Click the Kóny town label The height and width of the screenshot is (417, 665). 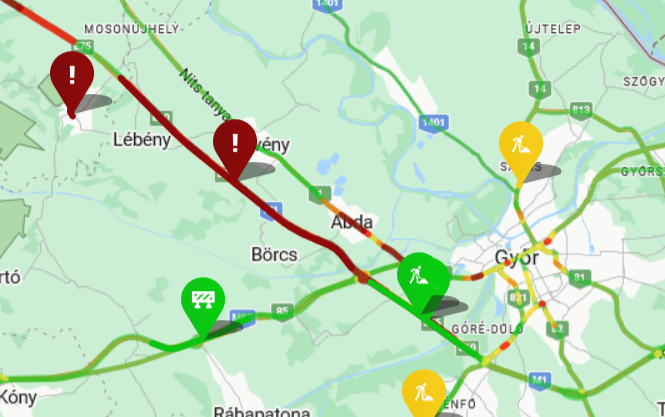click(x=18, y=397)
